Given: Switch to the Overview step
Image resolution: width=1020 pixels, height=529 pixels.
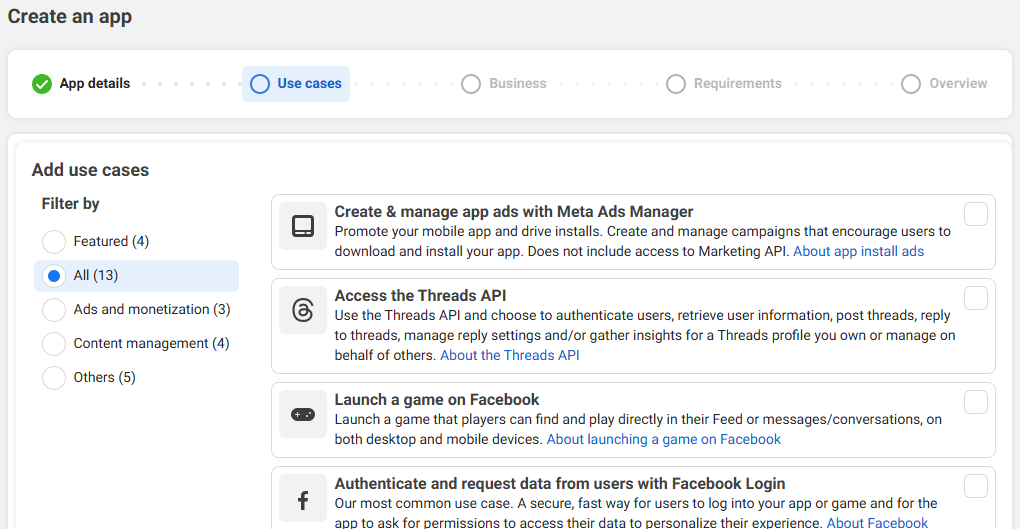Looking at the screenshot, I should point(945,84).
